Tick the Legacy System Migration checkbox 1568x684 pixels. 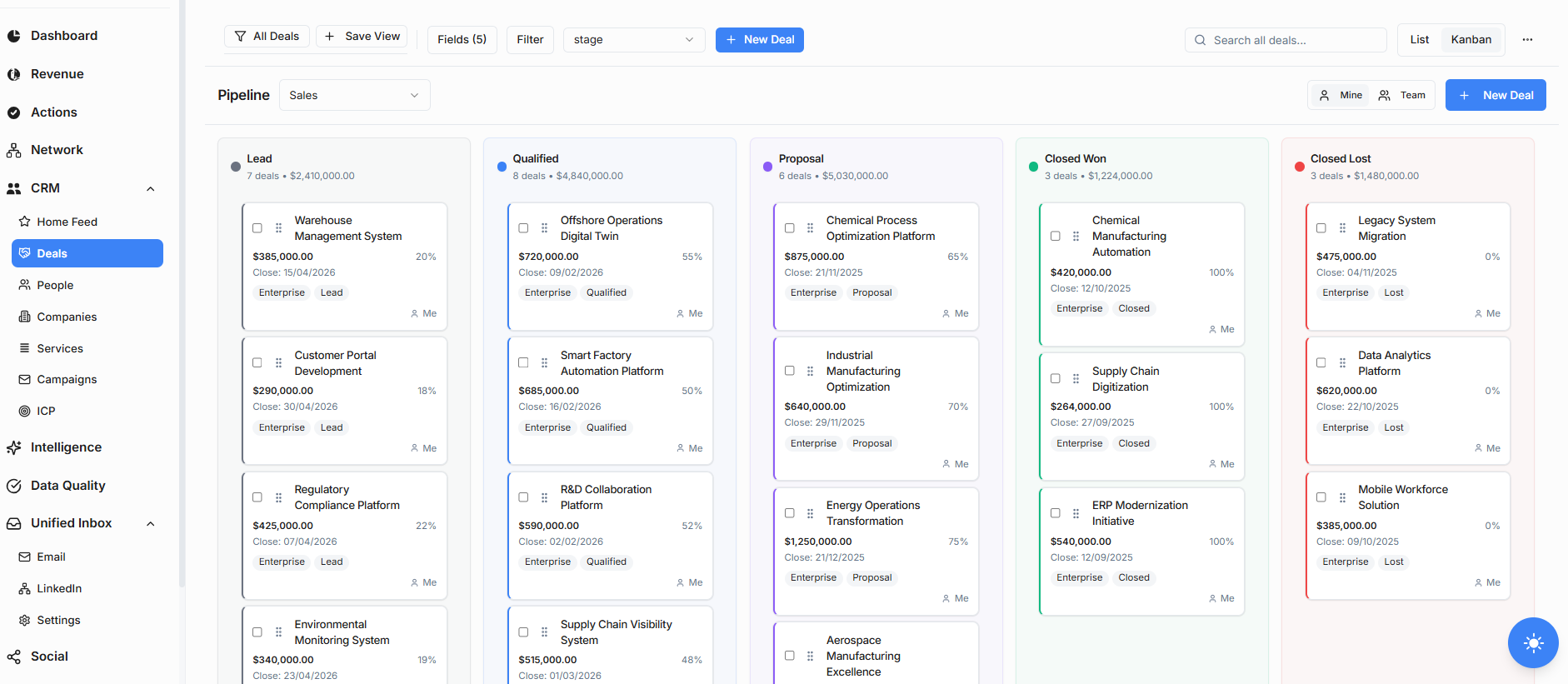tap(1321, 228)
